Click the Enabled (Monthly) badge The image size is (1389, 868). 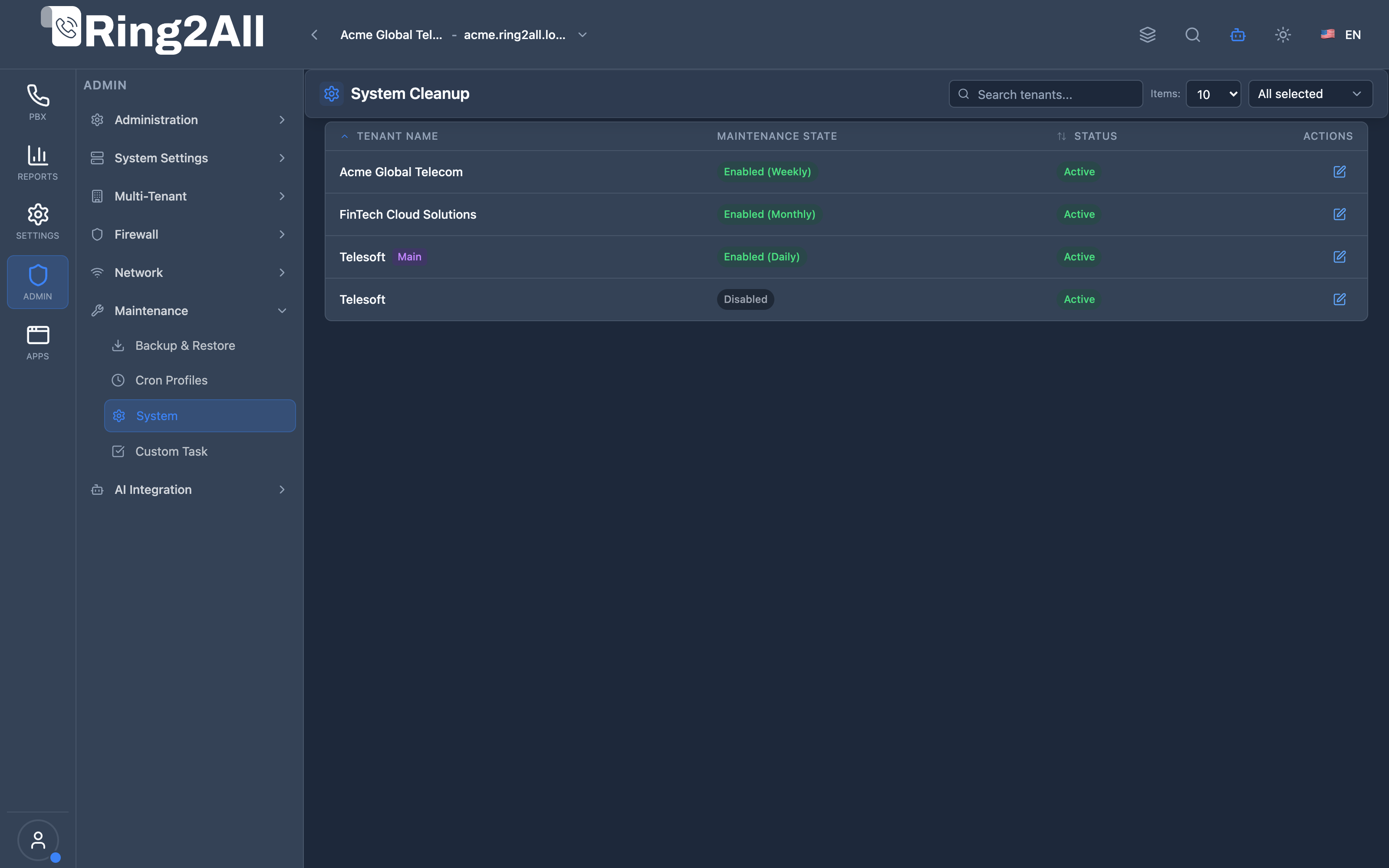pos(769,214)
